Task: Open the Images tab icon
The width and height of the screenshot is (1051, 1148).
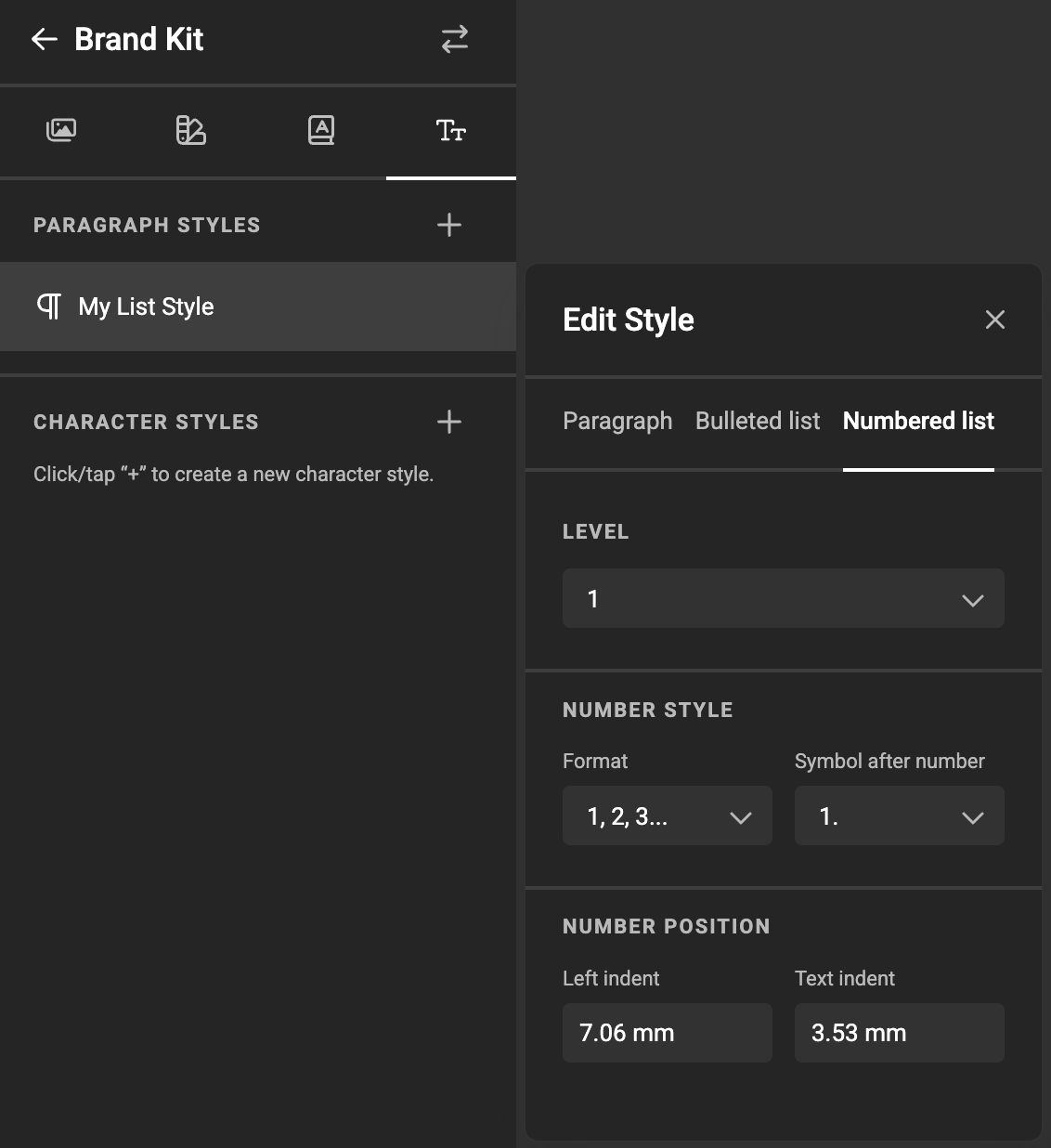Action: 61,130
